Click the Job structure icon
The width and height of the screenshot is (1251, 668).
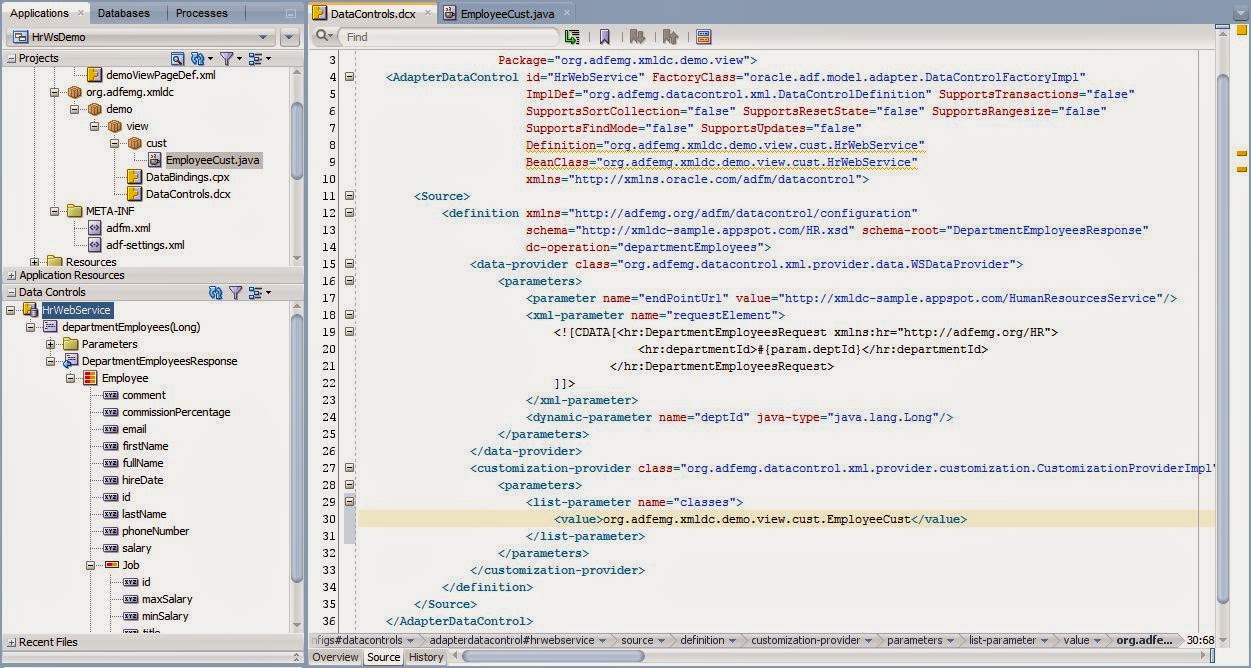(112, 565)
